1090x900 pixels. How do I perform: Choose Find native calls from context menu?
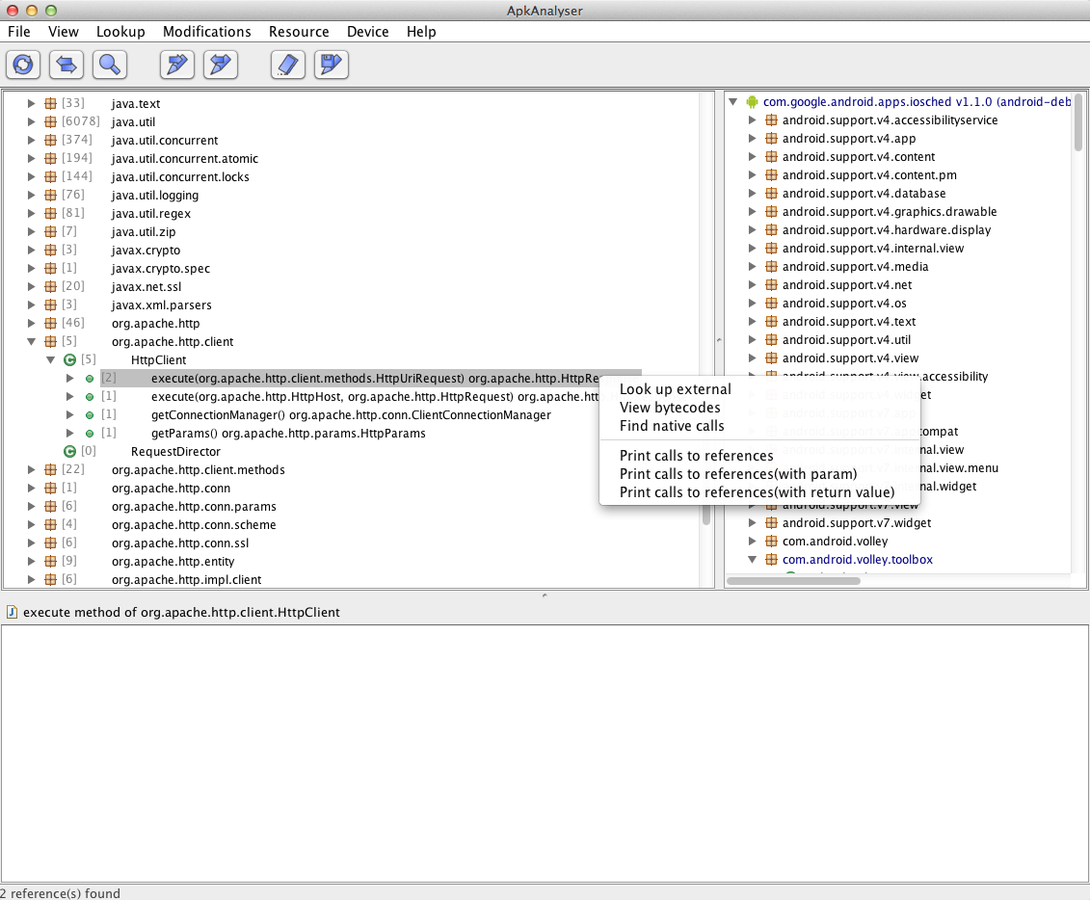[x=760, y=426]
